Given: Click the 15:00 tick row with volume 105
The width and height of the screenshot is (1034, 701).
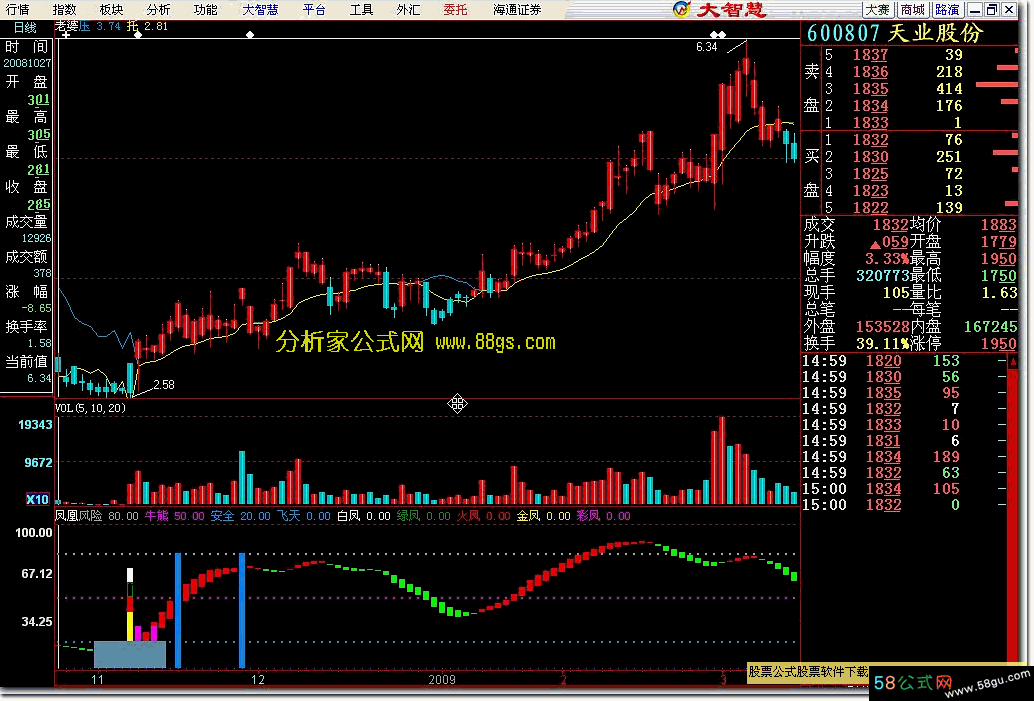Looking at the screenshot, I should [904, 489].
